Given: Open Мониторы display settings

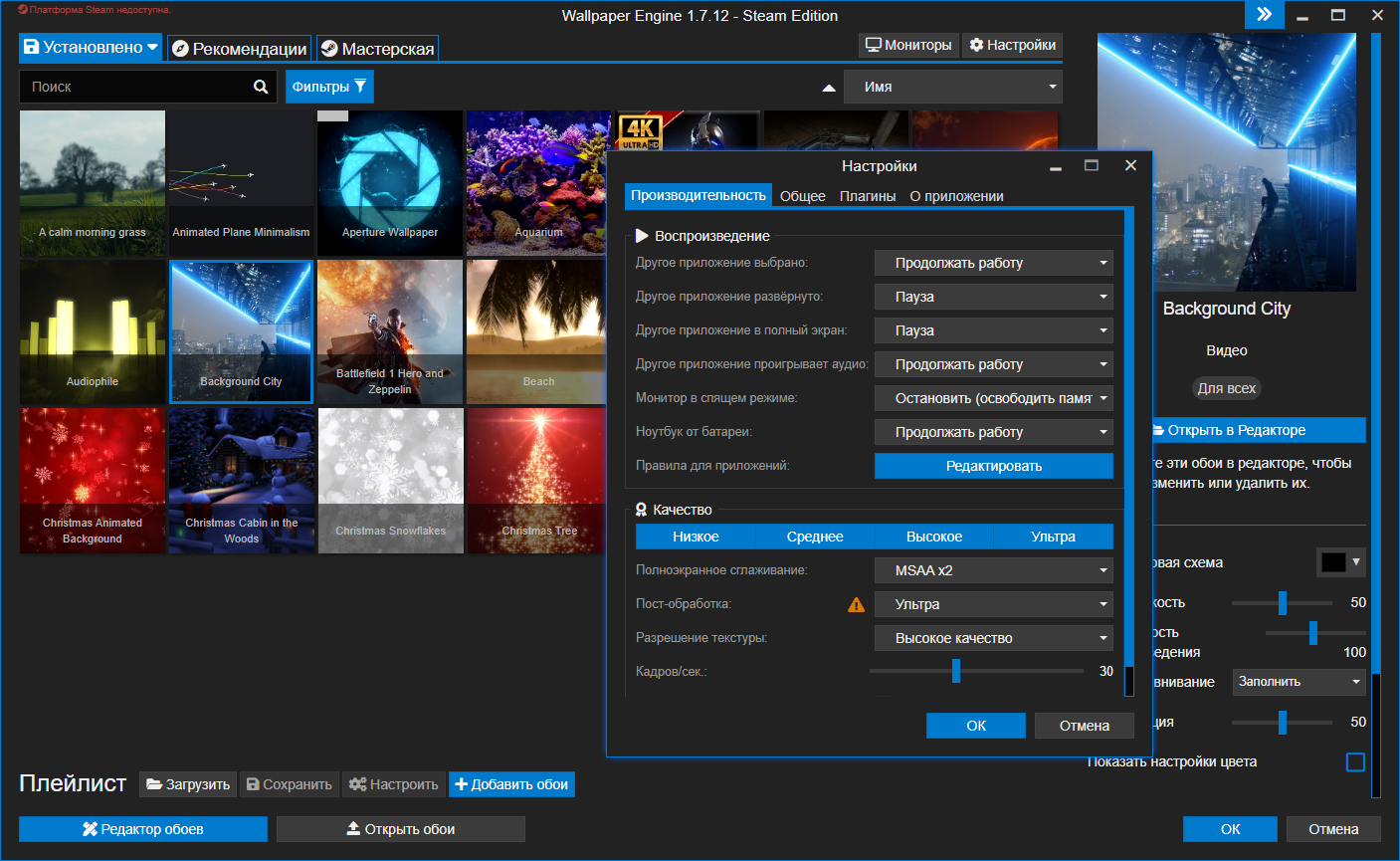Looking at the screenshot, I should pyautogui.click(x=908, y=45).
